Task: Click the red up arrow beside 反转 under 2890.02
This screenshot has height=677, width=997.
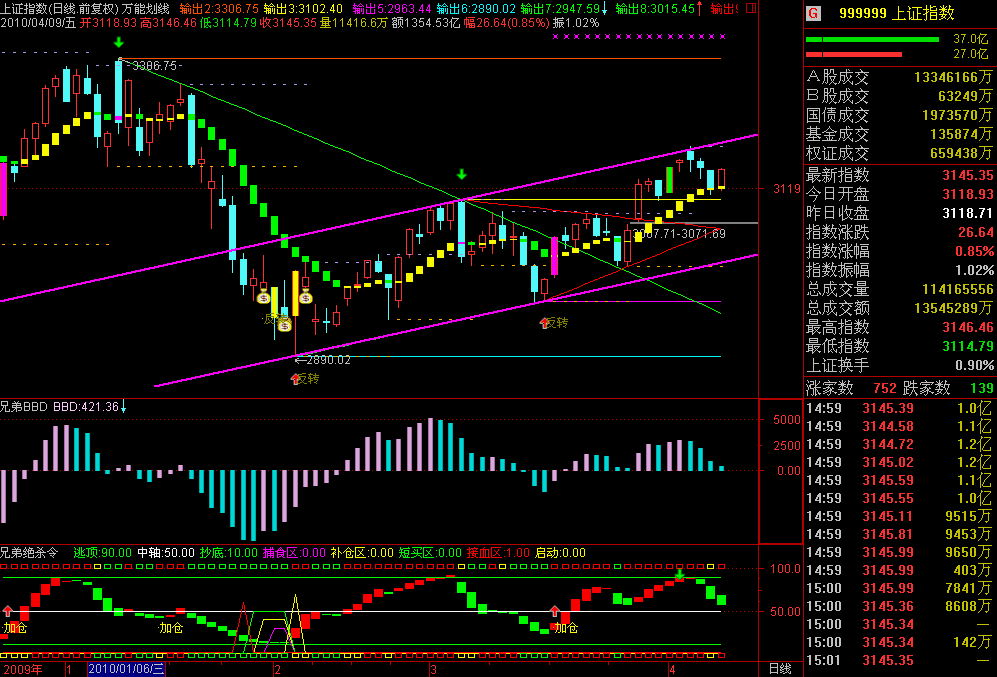Action: tap(295, 379)
